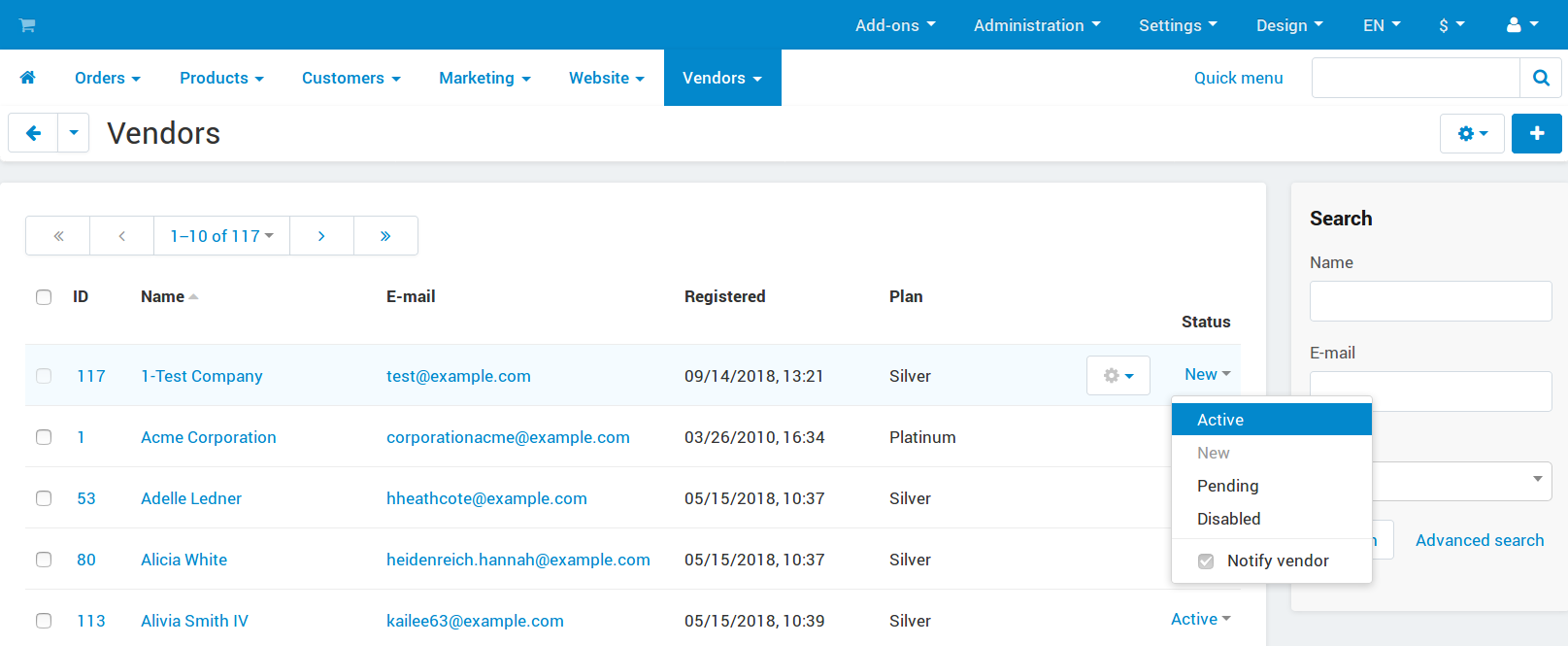Open vendor ID 117 link
1568x646 pixels.
click(91, 376)
